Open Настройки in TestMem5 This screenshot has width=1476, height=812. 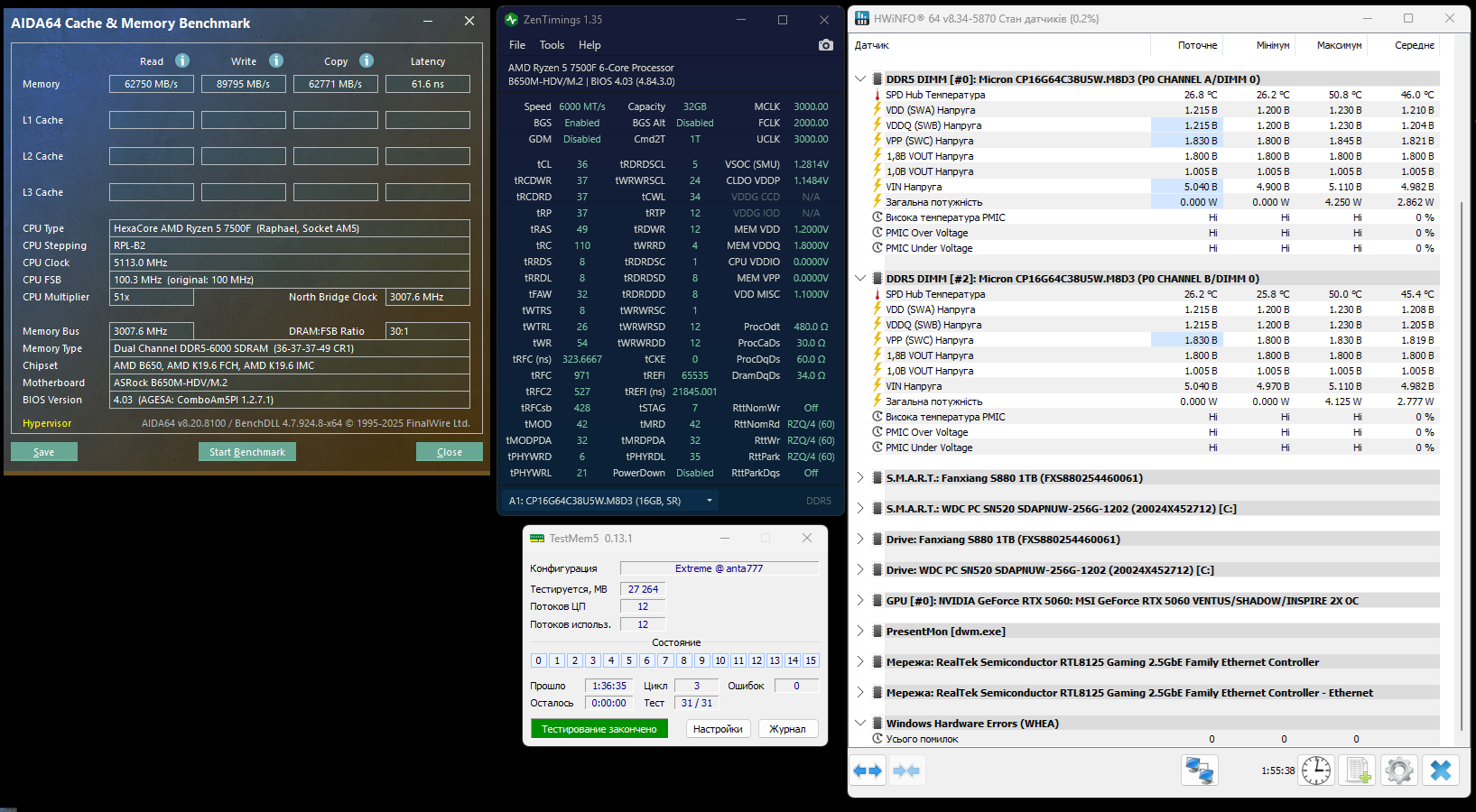point(718,729)
